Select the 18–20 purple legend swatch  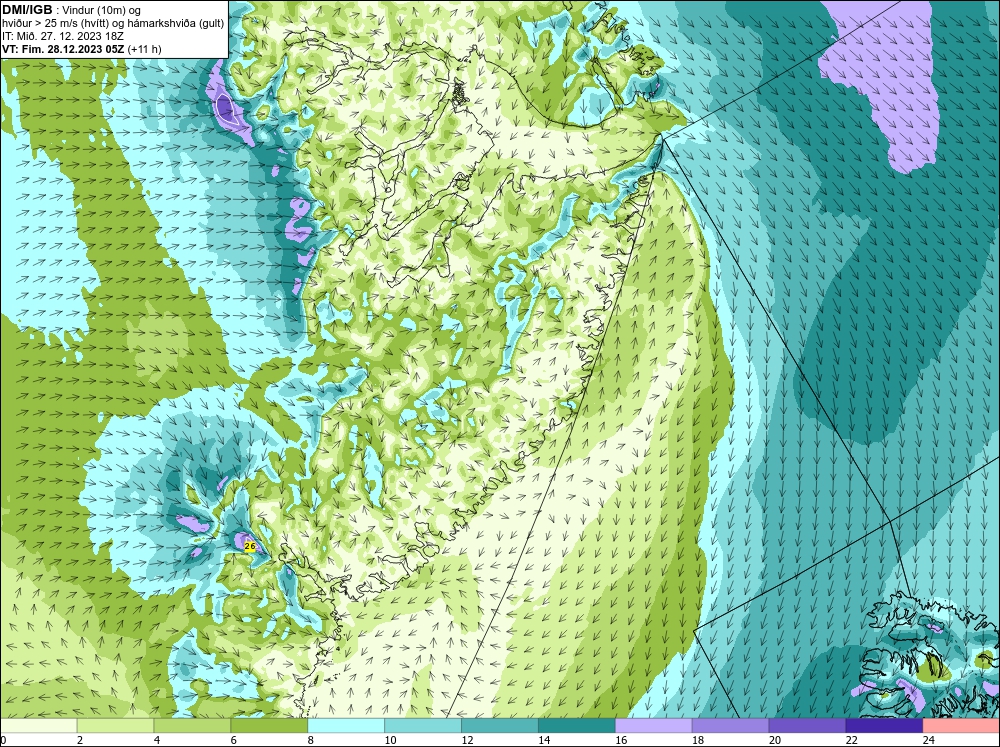(x=730, y=726)
